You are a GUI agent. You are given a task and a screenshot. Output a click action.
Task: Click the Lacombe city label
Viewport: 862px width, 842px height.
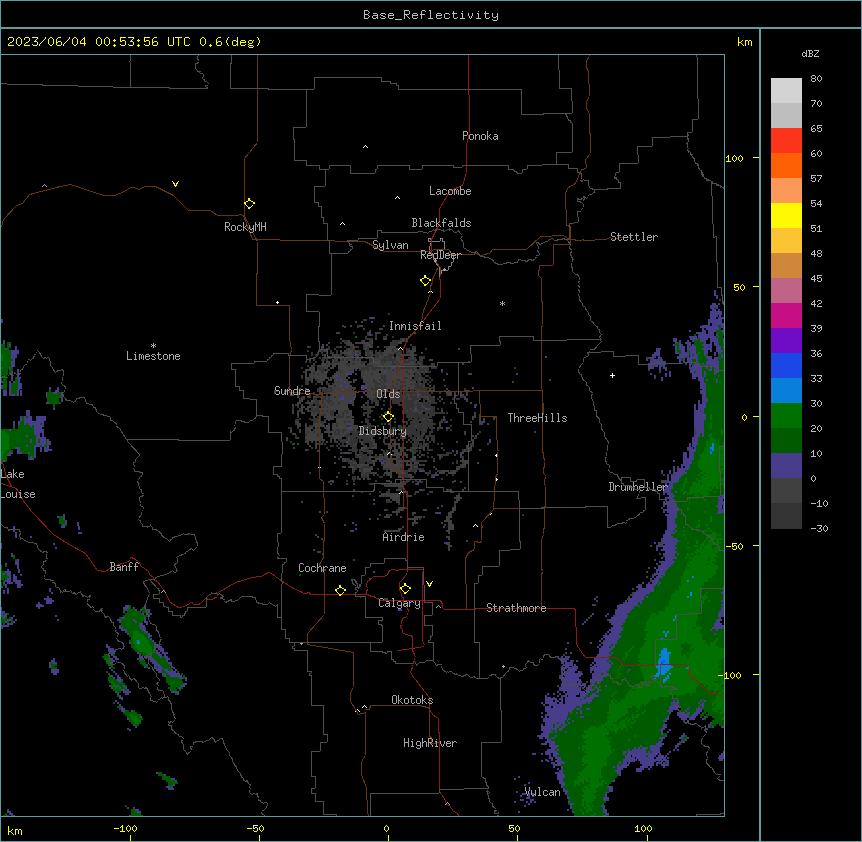pos(450,191)
